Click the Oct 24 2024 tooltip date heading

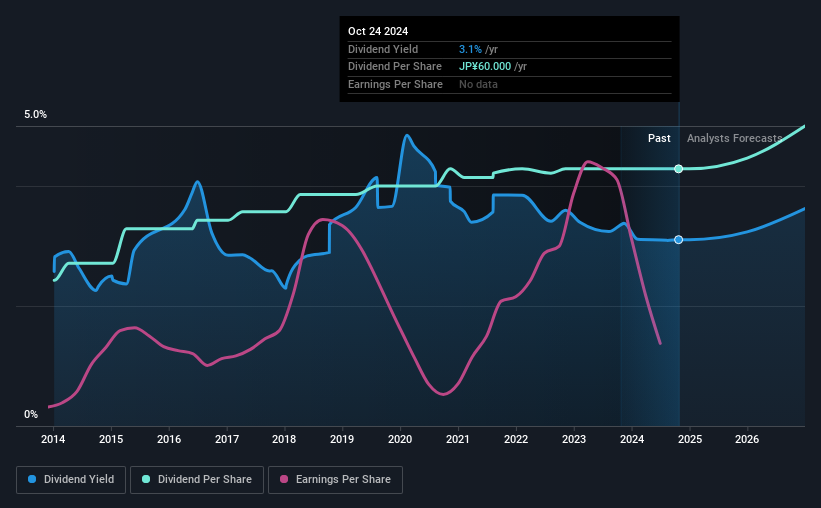[378, 31]
